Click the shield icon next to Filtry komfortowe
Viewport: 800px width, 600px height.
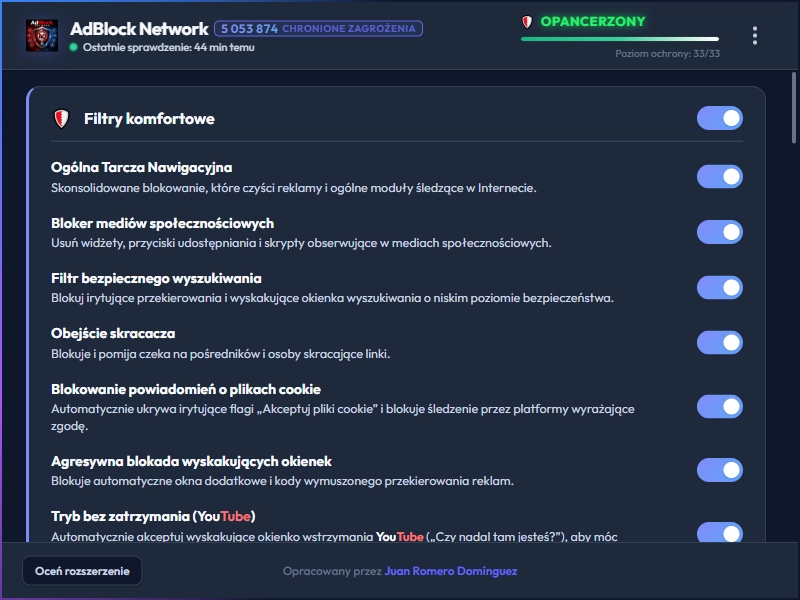point(61,119)
